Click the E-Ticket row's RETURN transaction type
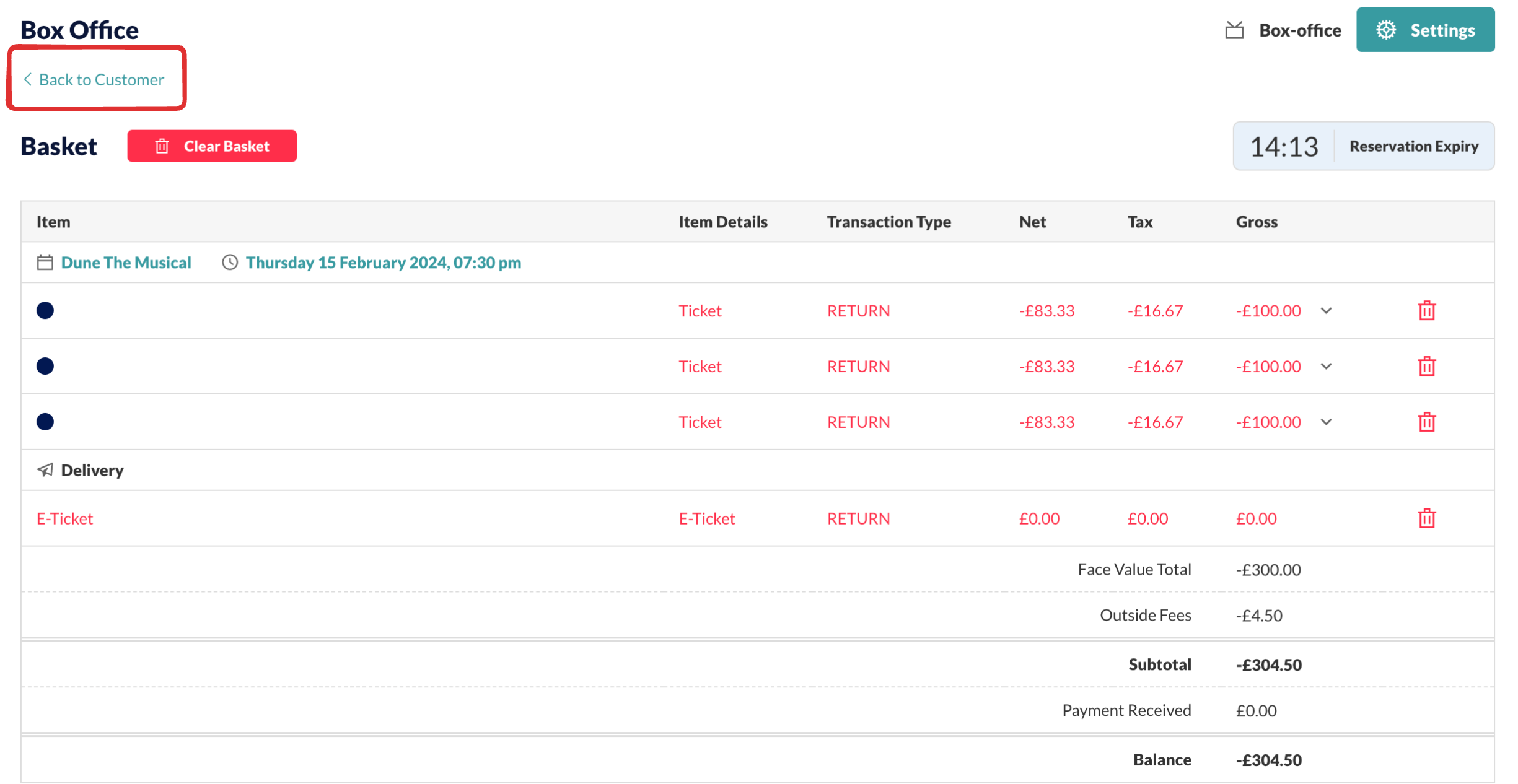 pos(858,518)
